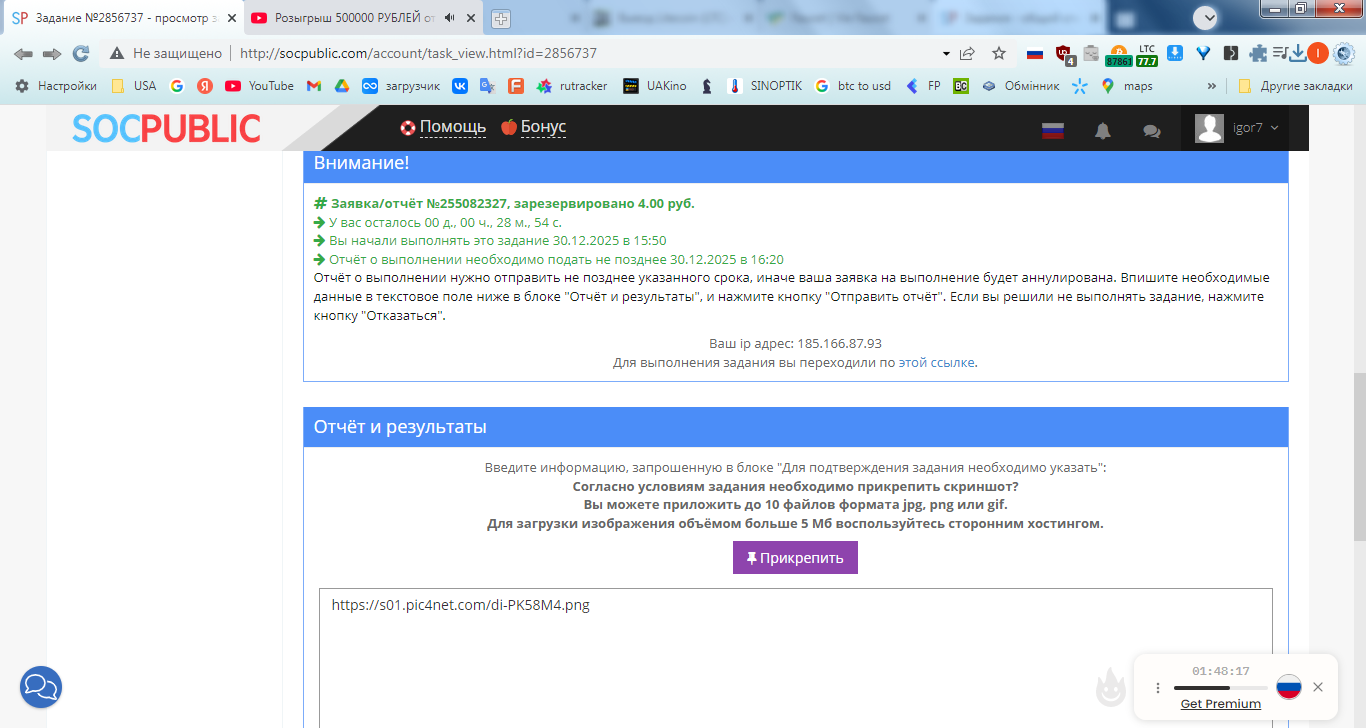Follow the 'этой ссылке' link
The height and width of the screenshot is (728, 1366).
(936, 363)
